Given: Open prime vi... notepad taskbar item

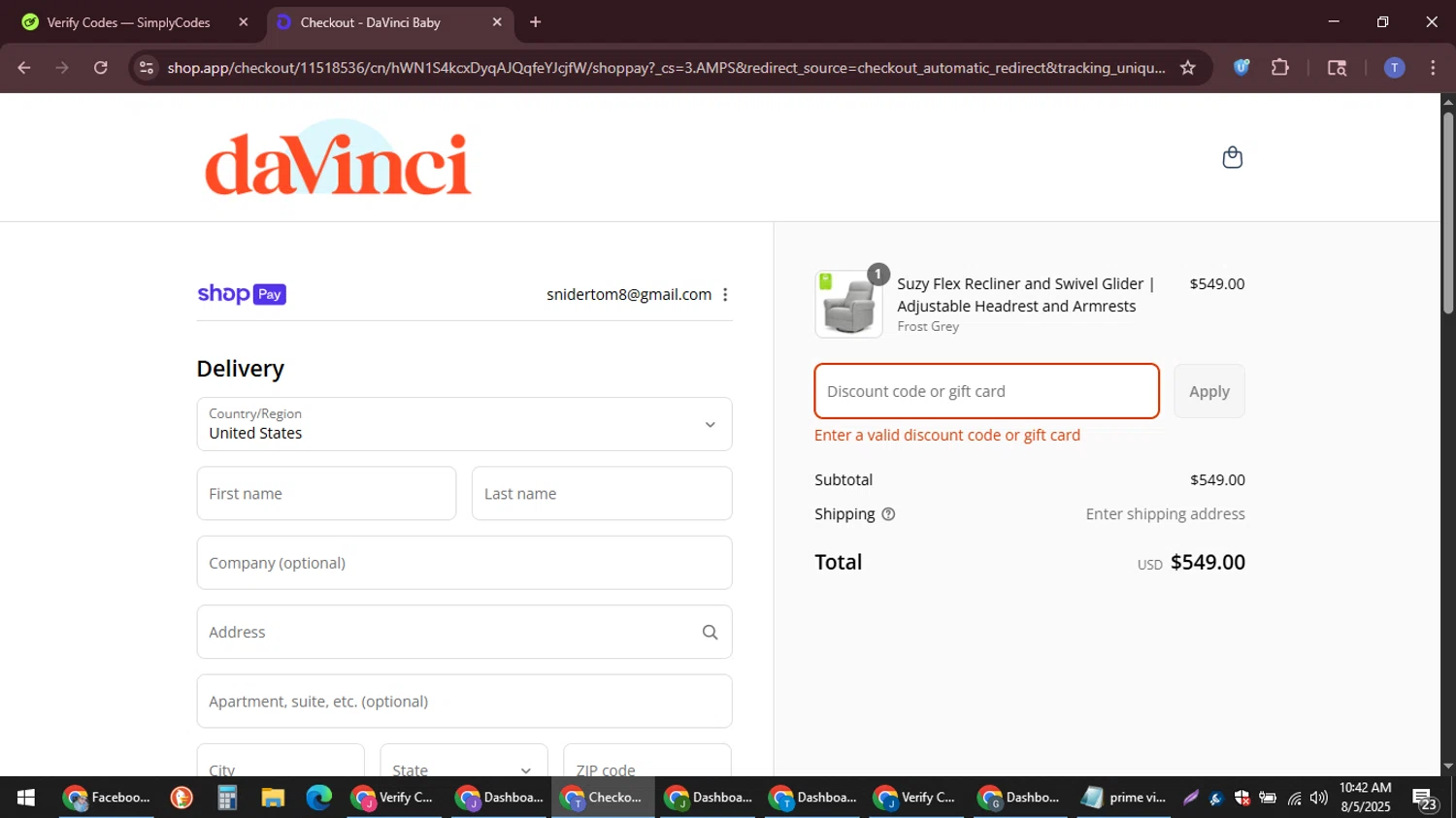Looking at the screenshot, I should click(1123, 798).
